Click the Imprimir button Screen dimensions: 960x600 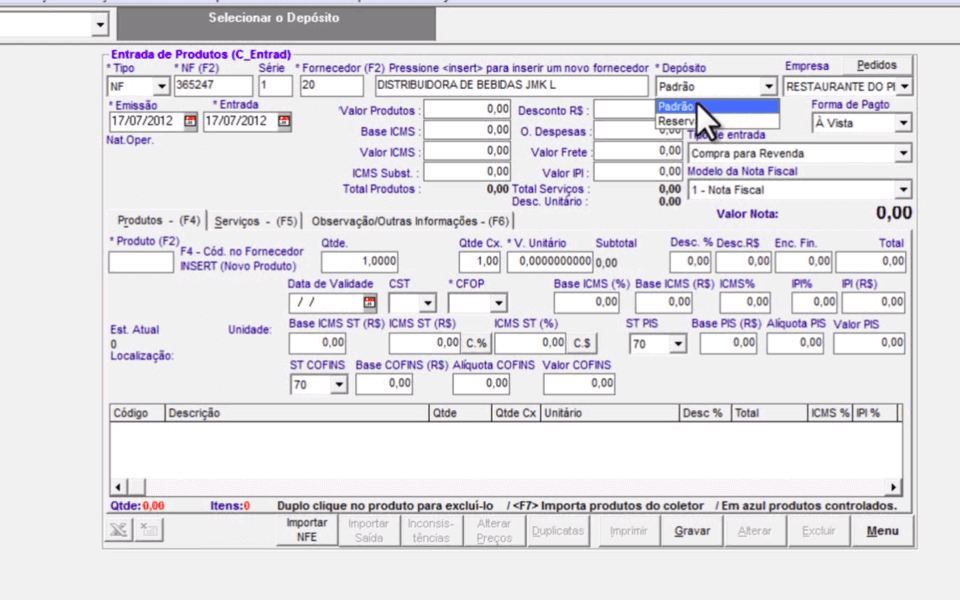[628, 530]
